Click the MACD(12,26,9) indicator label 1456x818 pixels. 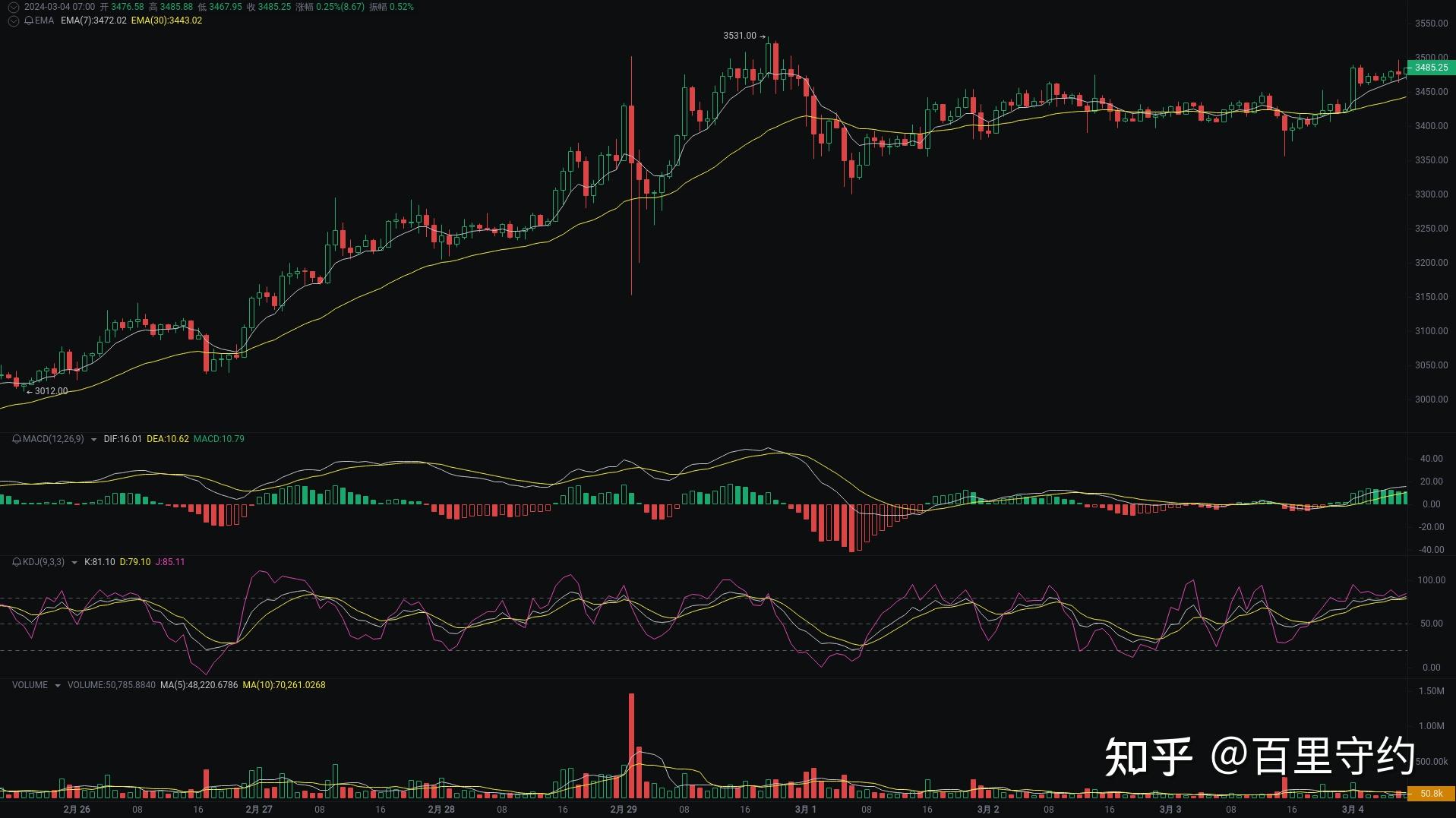(53, 439)
